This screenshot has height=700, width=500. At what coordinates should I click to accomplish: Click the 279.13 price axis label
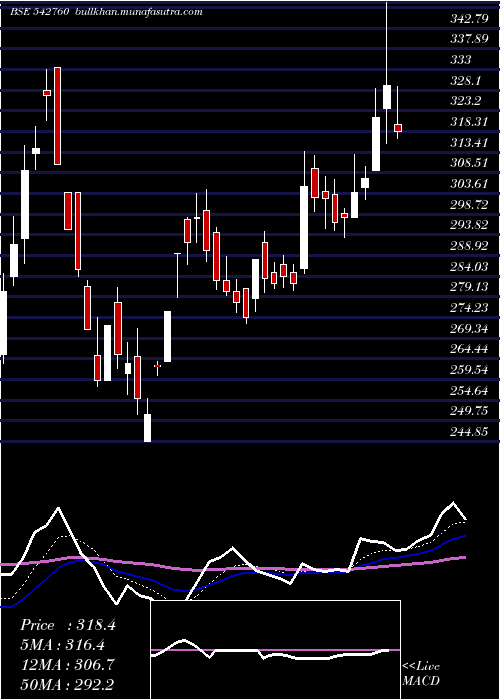469,287
